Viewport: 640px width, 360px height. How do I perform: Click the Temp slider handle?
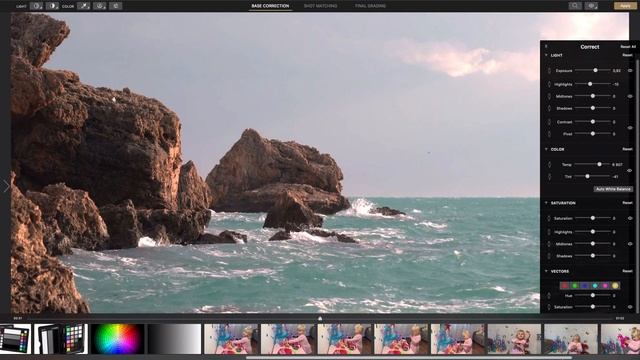(599, 164)
